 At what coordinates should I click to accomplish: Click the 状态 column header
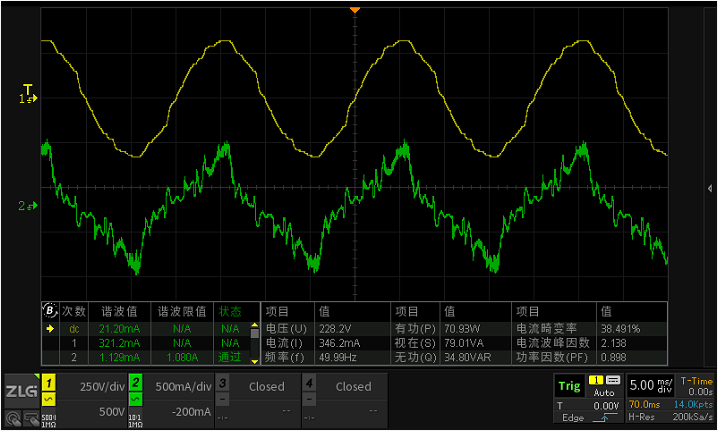point(230,311)
